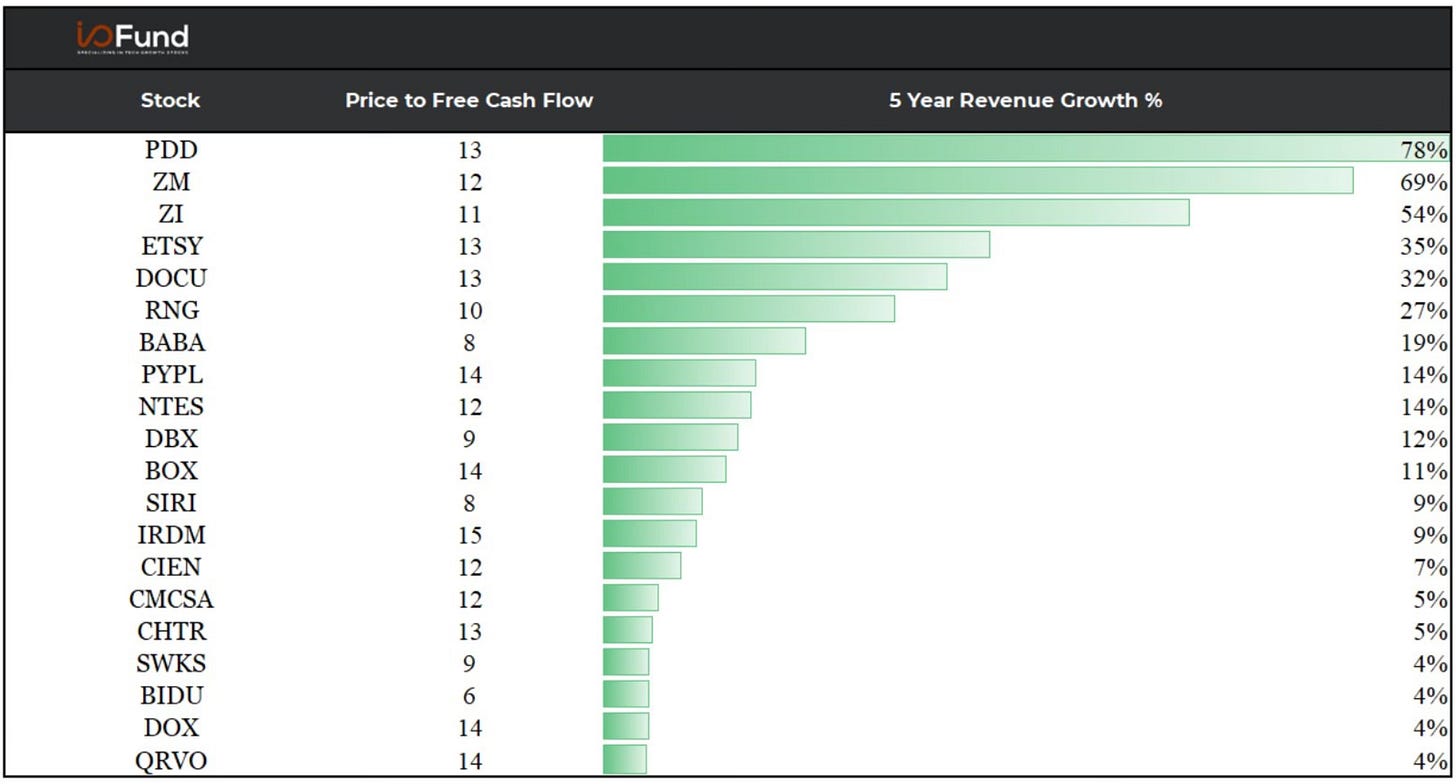Viewport: 1456px width, 784px height.
Task: Click RNG's price to free cash flow value 10
Action: coord(469,311)
